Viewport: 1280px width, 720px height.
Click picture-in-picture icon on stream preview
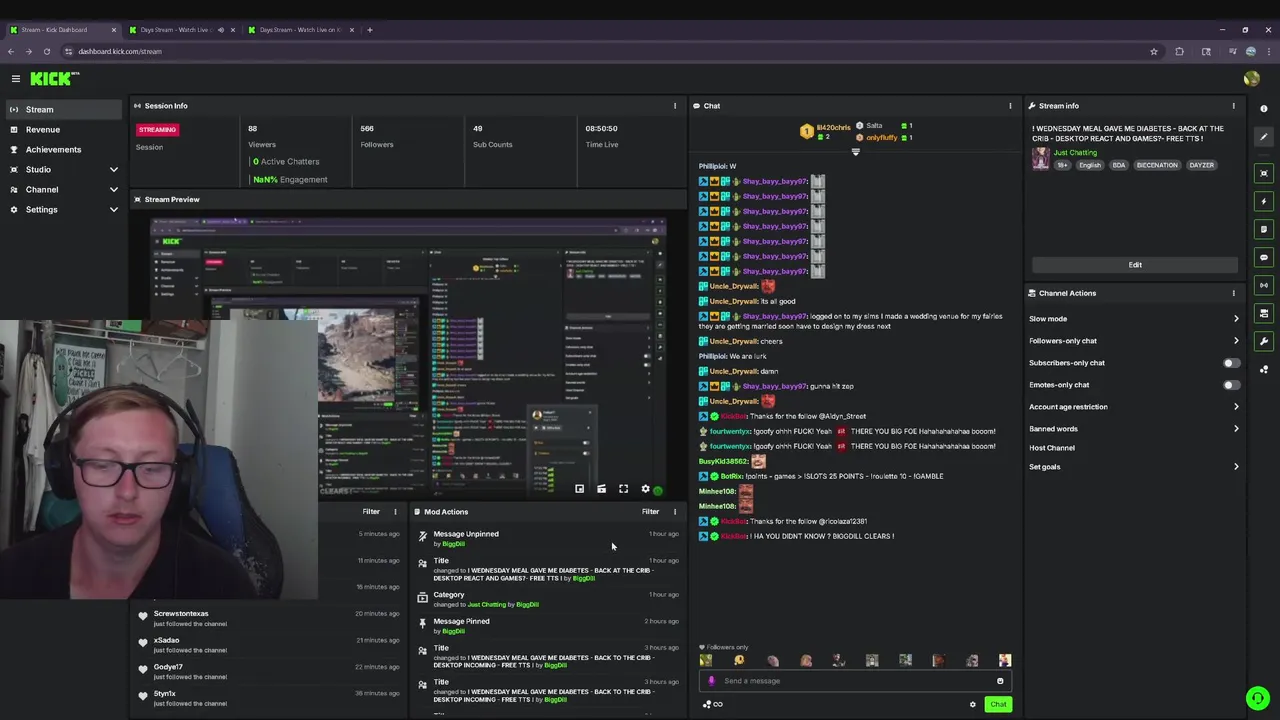click(579, 489)
